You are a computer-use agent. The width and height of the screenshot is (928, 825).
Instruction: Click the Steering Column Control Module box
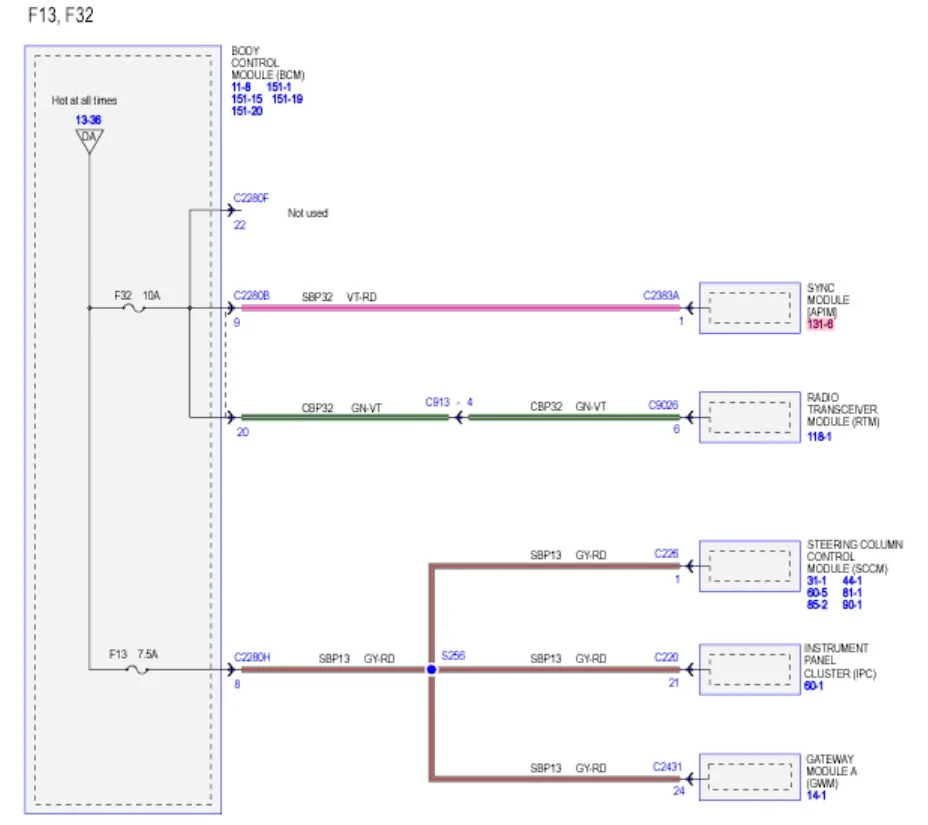pyautogui.click(x=750, y=566)
